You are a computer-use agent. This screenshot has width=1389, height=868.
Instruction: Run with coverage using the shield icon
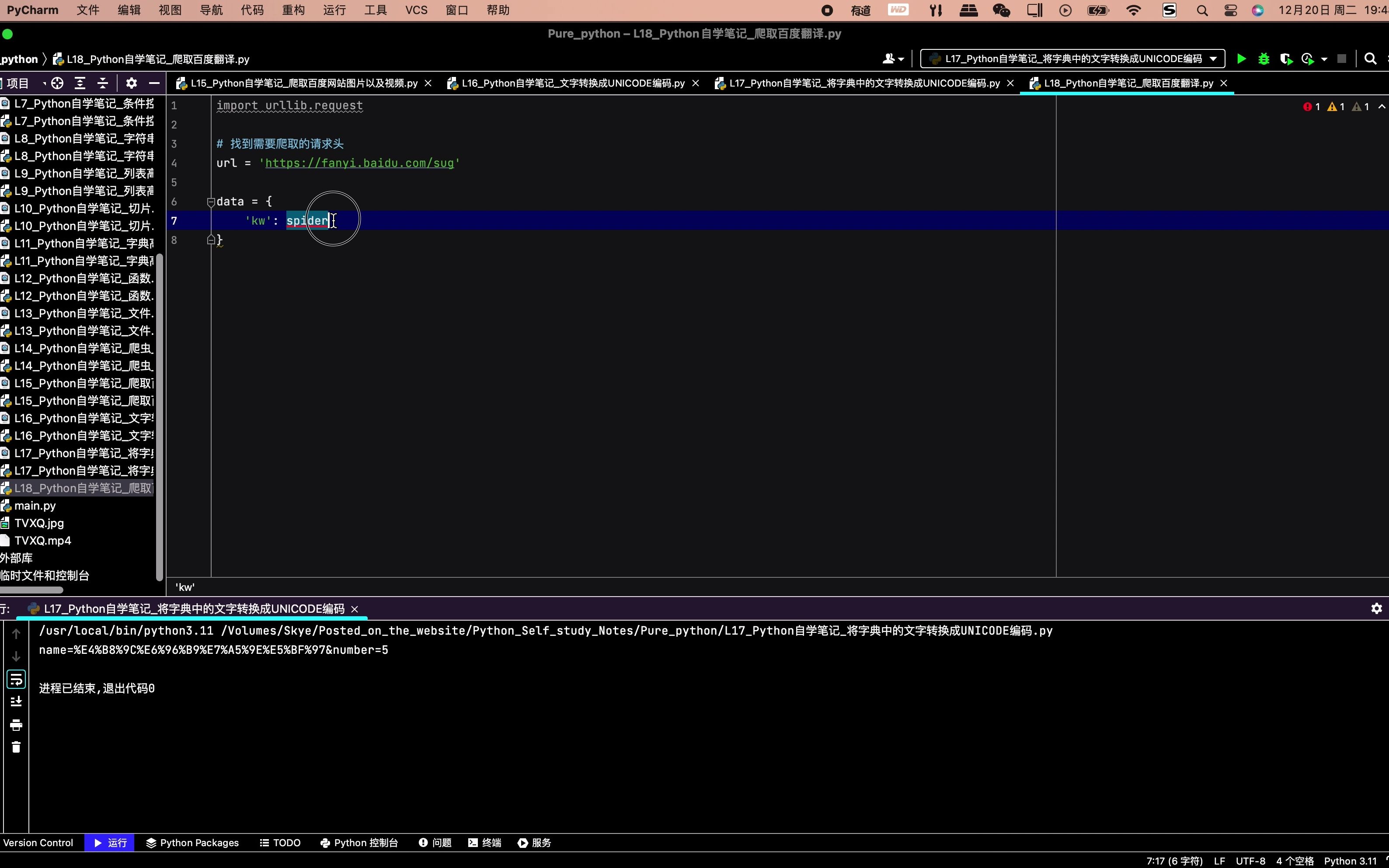point(1286,58)
